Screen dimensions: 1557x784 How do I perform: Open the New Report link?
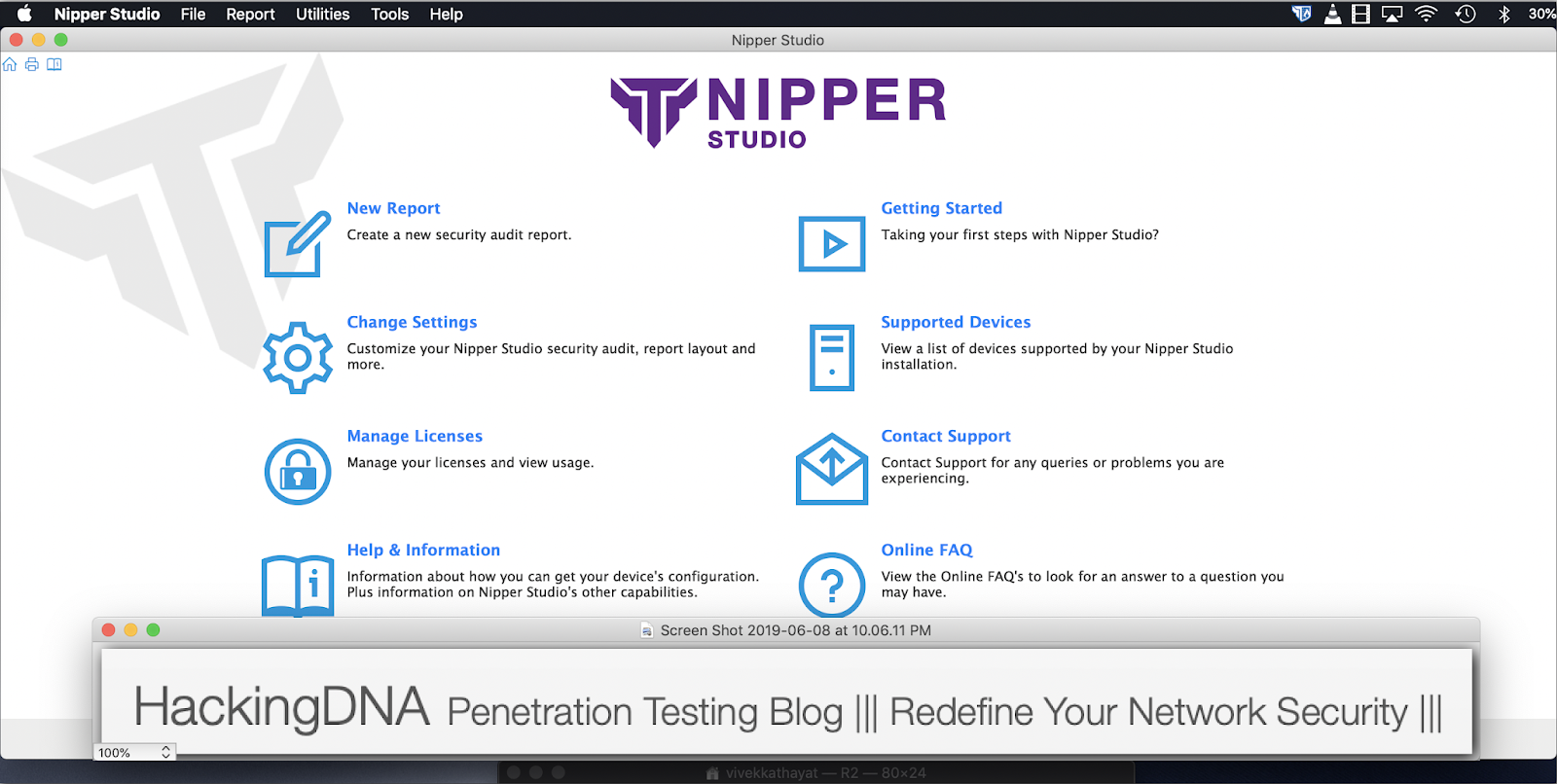393,208
